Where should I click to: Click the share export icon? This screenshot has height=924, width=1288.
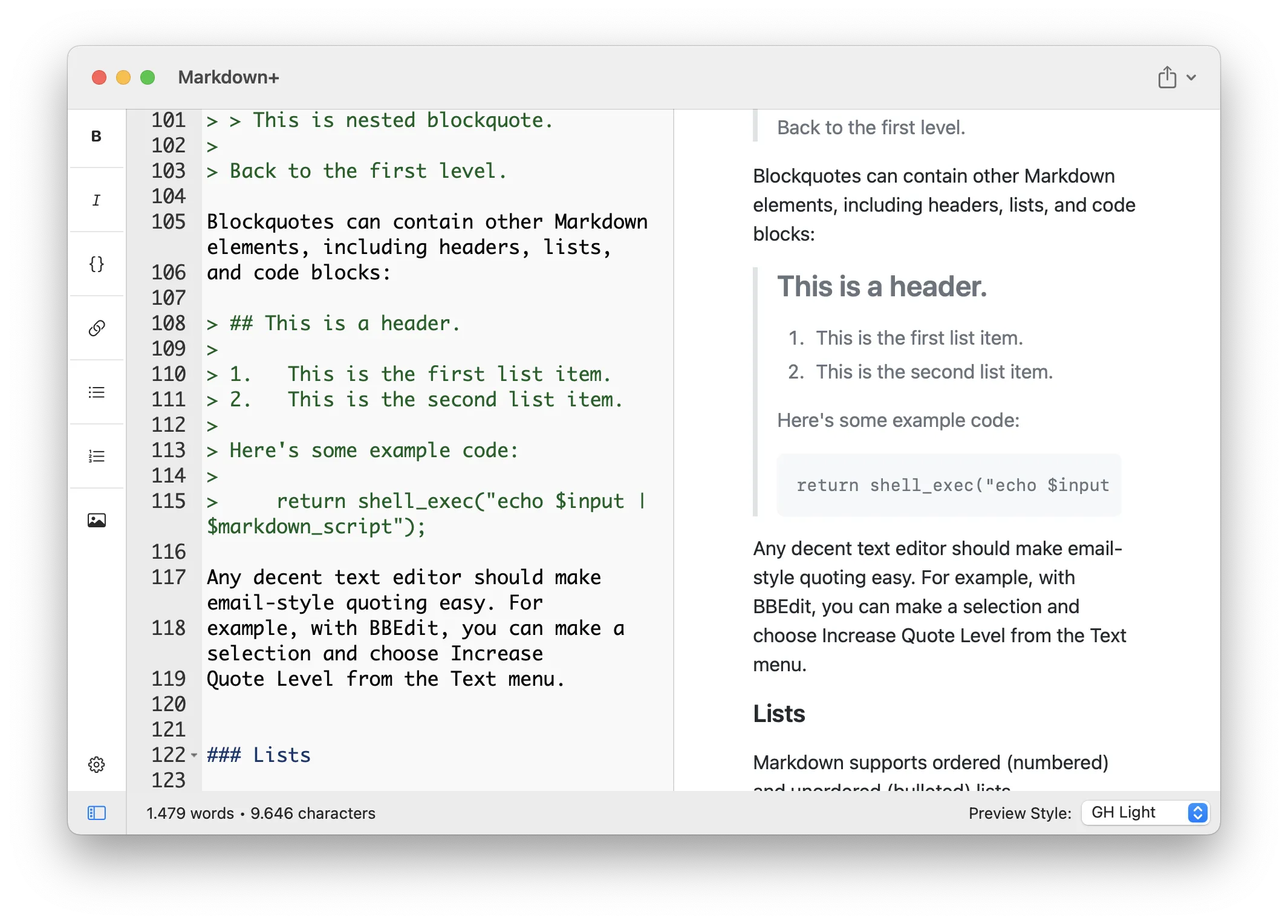click(1167, 77)
